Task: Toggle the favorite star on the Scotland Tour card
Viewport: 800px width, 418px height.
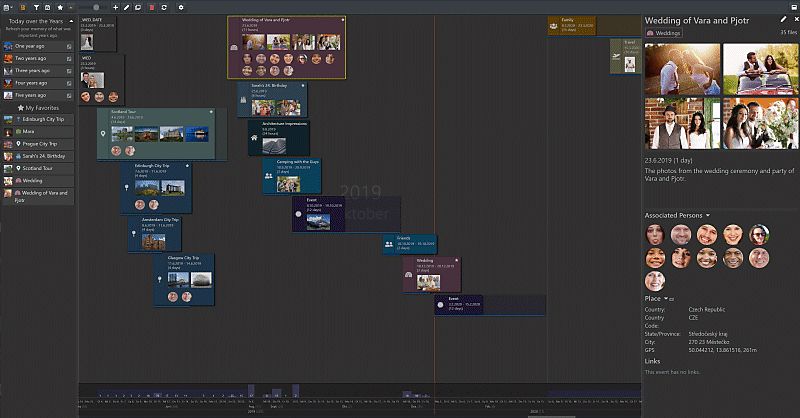Action: [x=211, y=111]
